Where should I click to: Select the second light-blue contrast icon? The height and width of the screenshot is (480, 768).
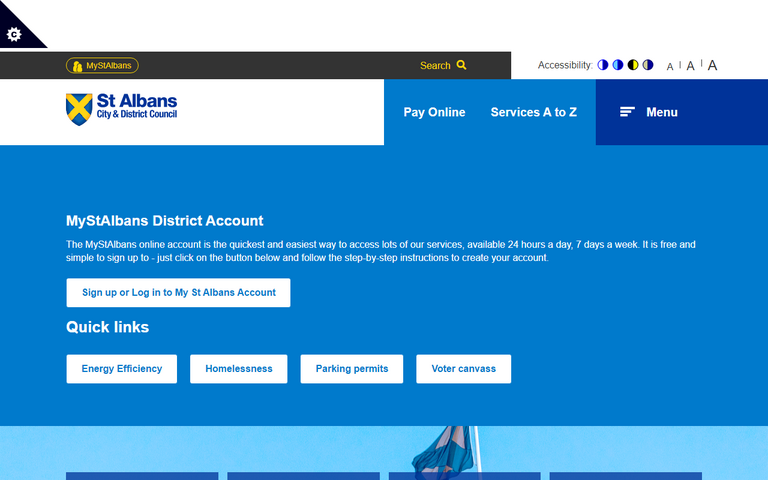click(617, 65)
